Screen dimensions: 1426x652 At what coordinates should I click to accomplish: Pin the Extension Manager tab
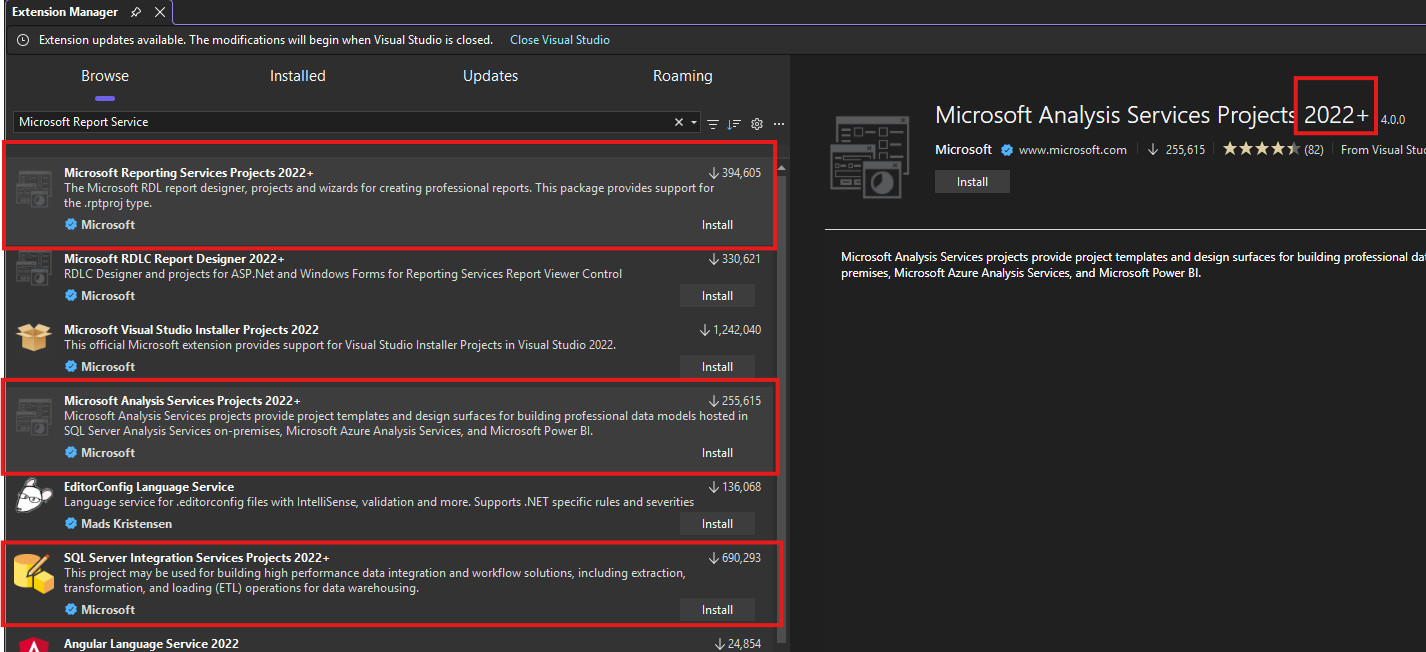[136, 12]
